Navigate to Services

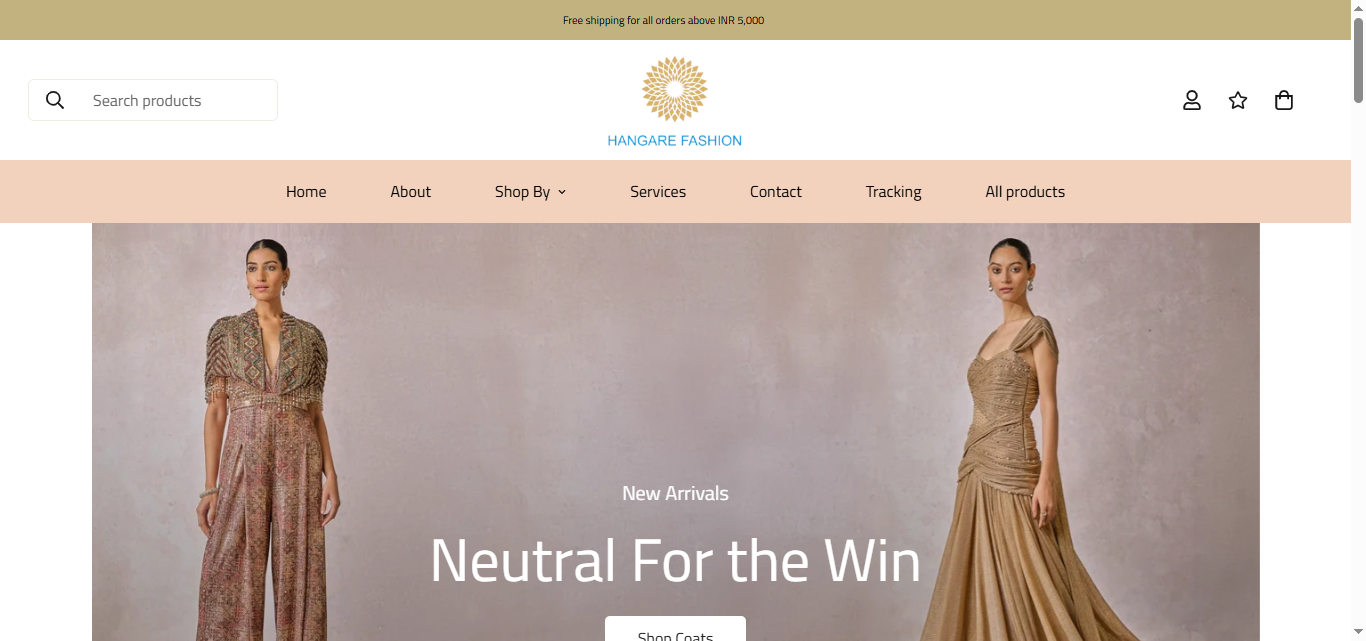[x=658, y=192]
